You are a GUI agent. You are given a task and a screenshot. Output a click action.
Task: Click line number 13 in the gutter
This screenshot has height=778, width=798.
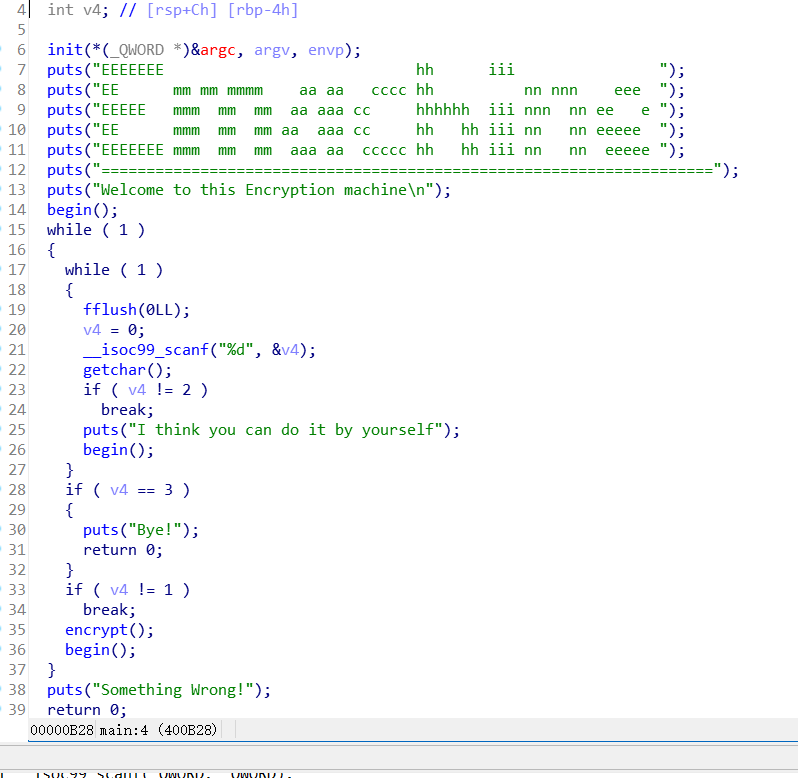pos(17,190)
